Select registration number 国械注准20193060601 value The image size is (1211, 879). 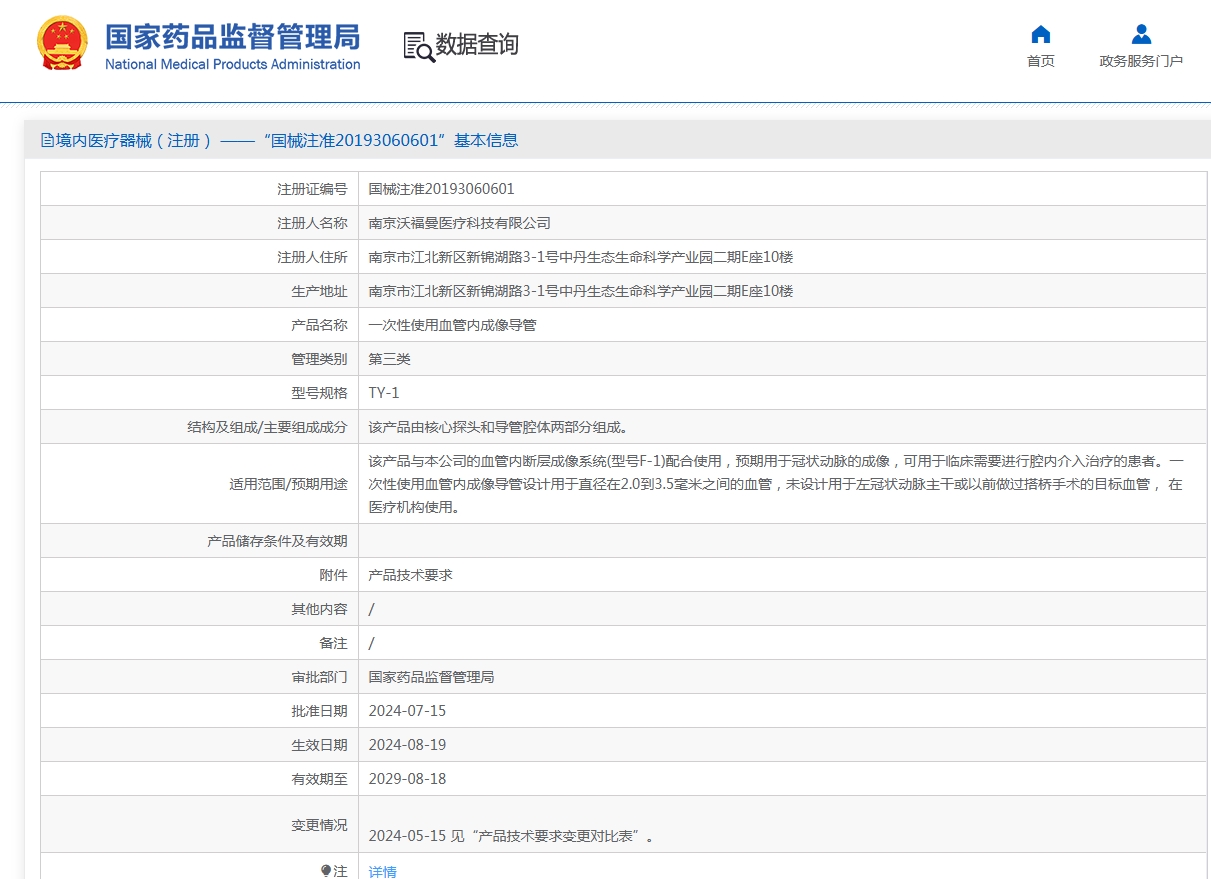point(441,189)
